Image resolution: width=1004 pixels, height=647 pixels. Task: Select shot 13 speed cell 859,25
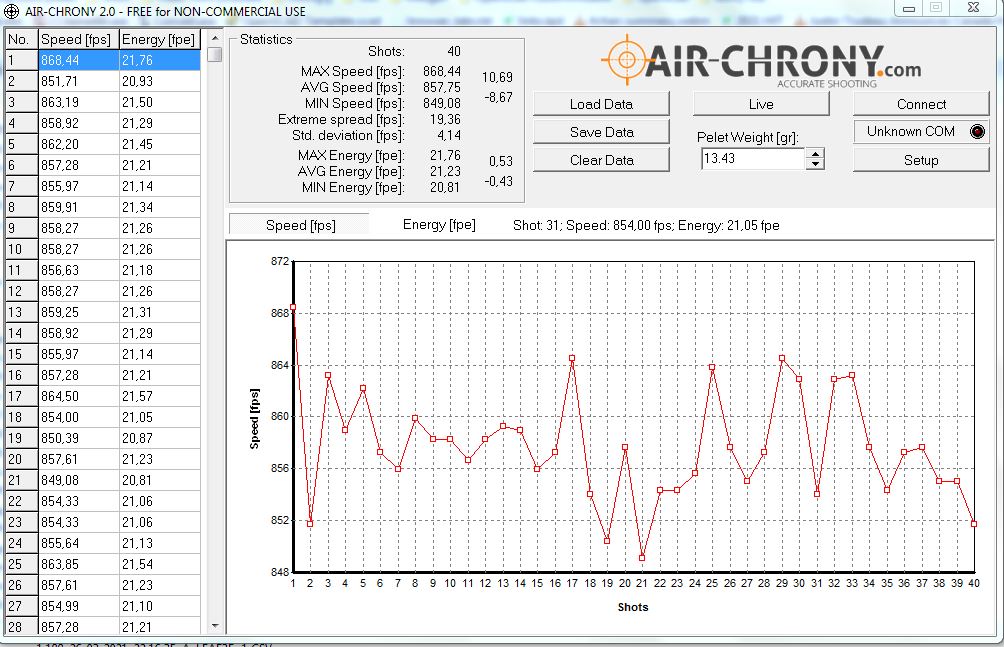pyautogui.click(x=79, y=312)
